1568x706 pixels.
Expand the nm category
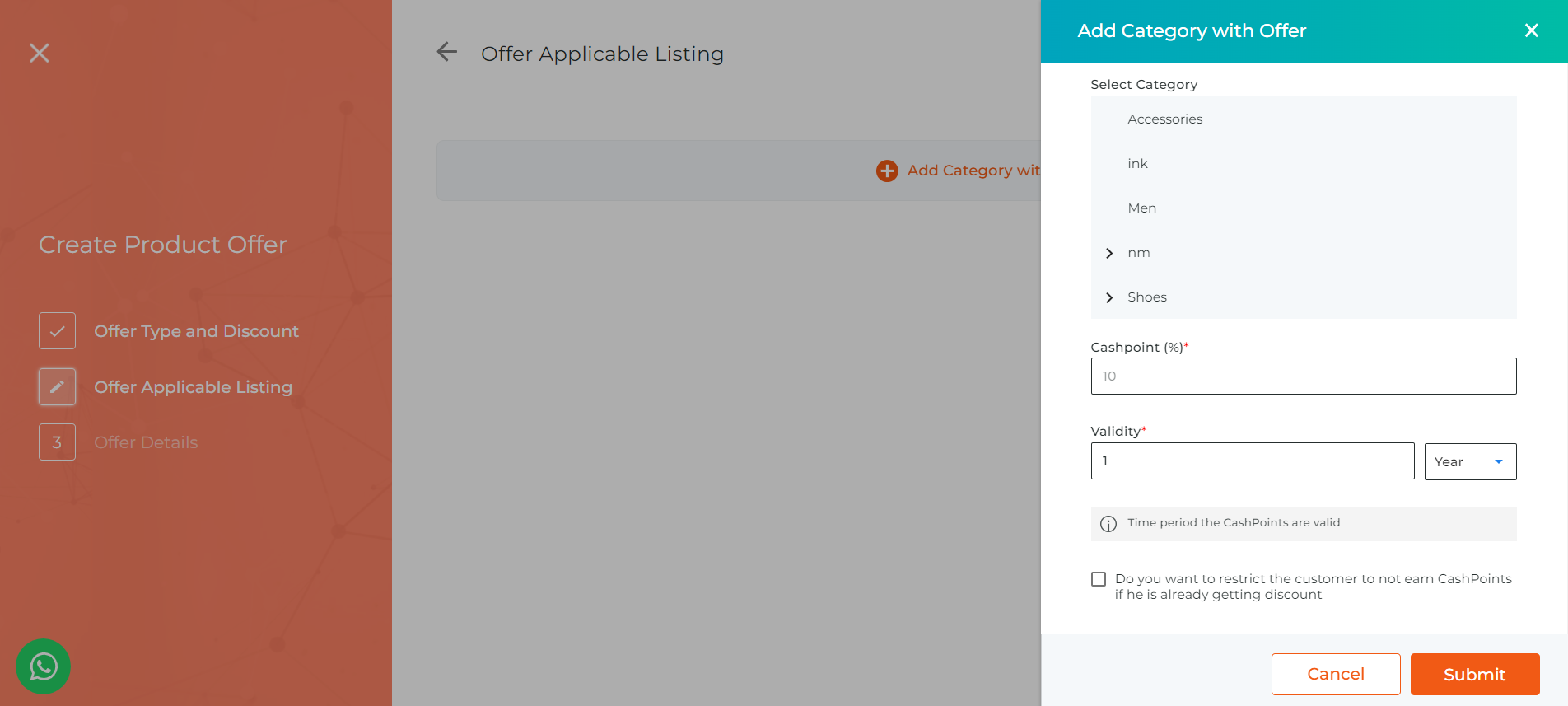[1109, 253]
